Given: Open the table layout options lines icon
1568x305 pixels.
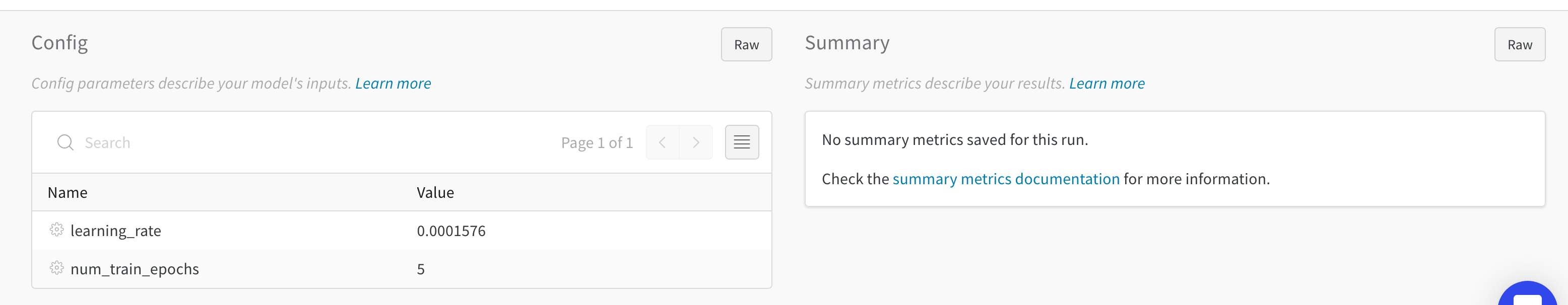Looking at the screenshot, I should coord(741,142).
